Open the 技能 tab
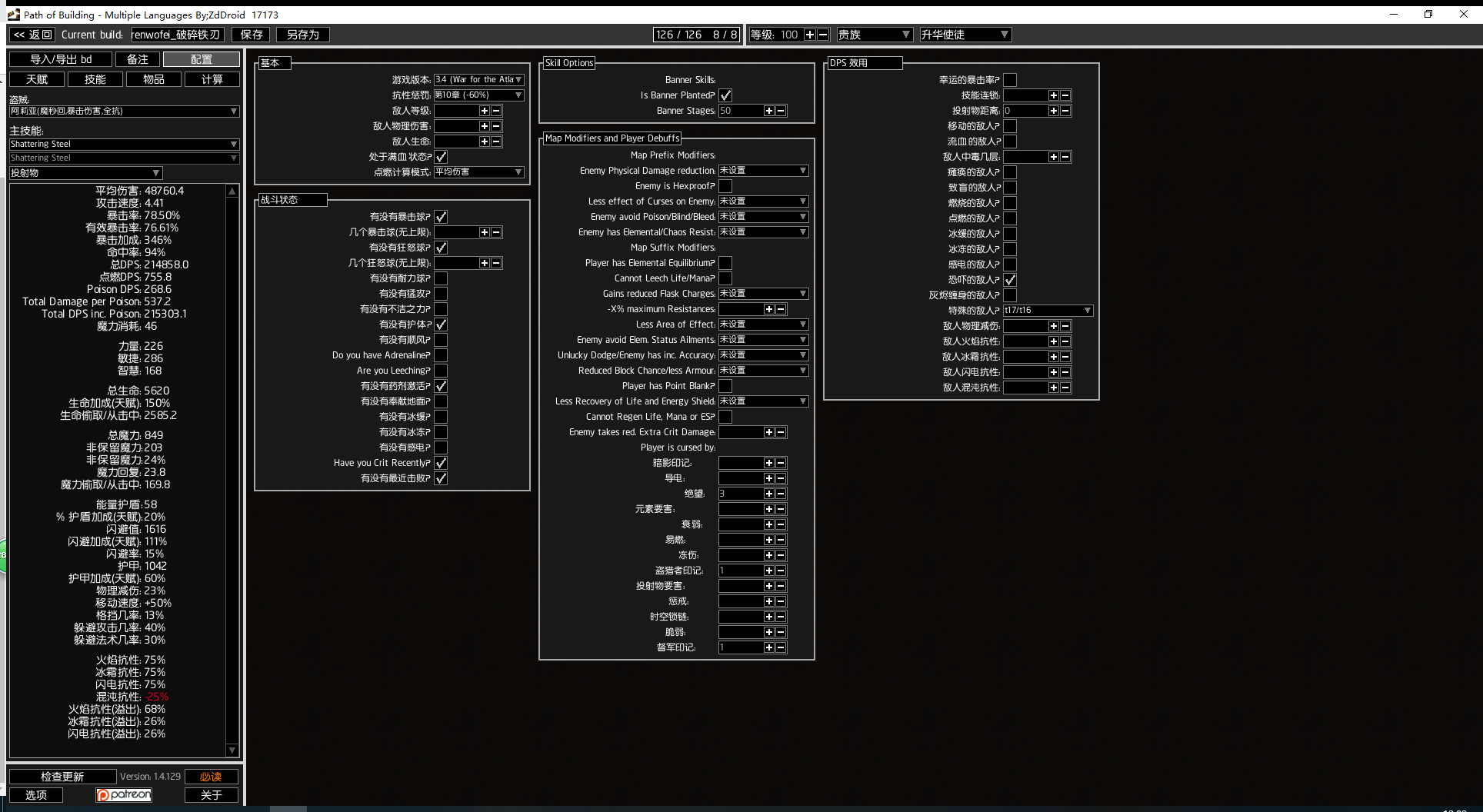This screenshot has width=1483, height=812. click(x=95, y=79)
